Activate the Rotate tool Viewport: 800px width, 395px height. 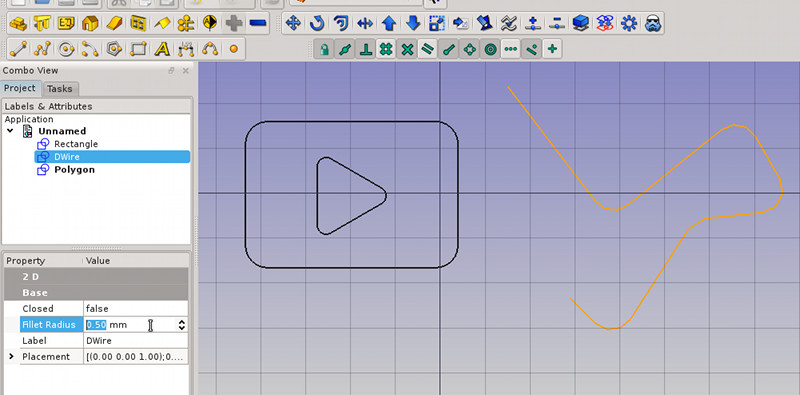(317, 23)
